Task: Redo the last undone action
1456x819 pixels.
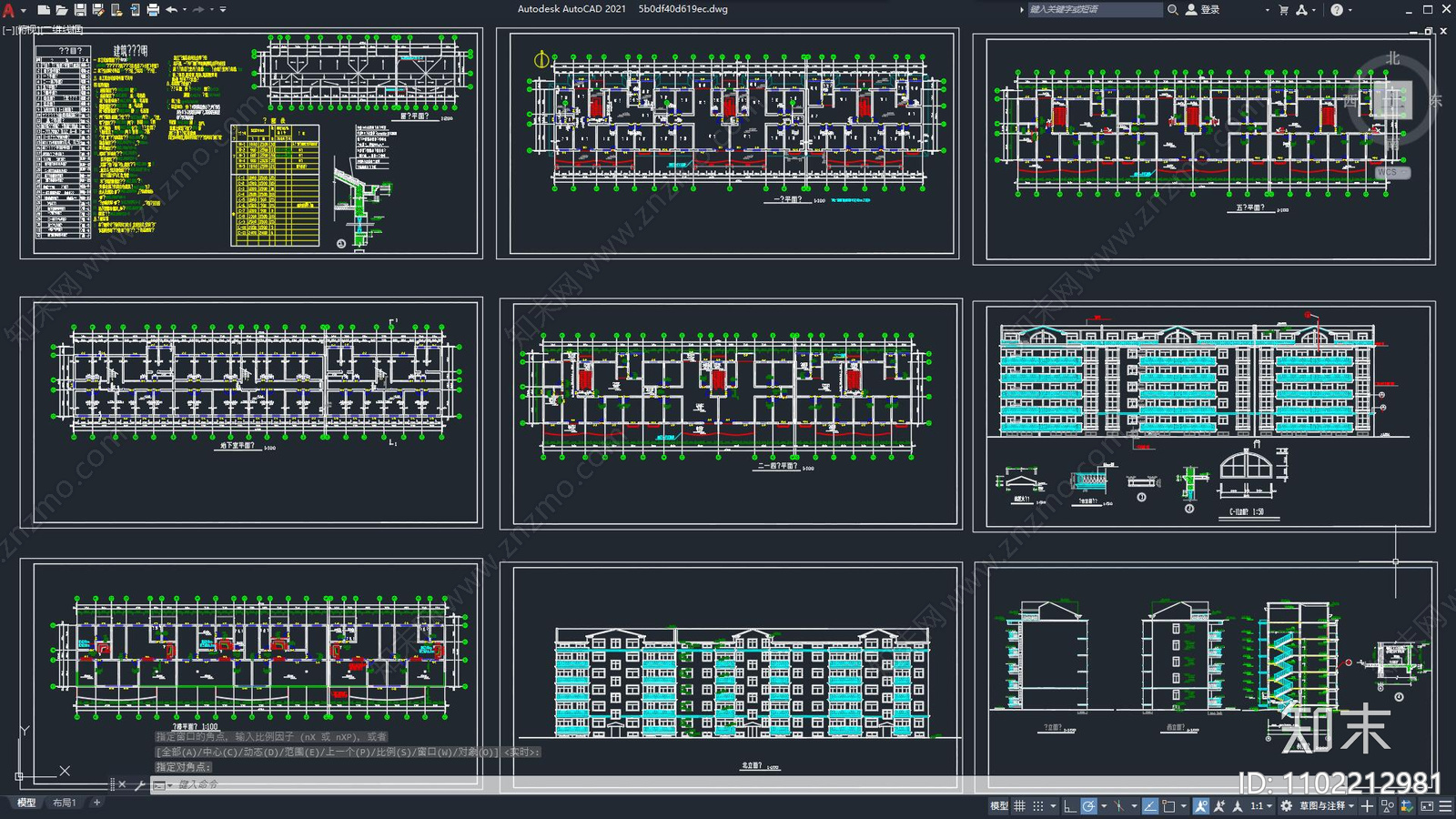Action: [198, 10]
